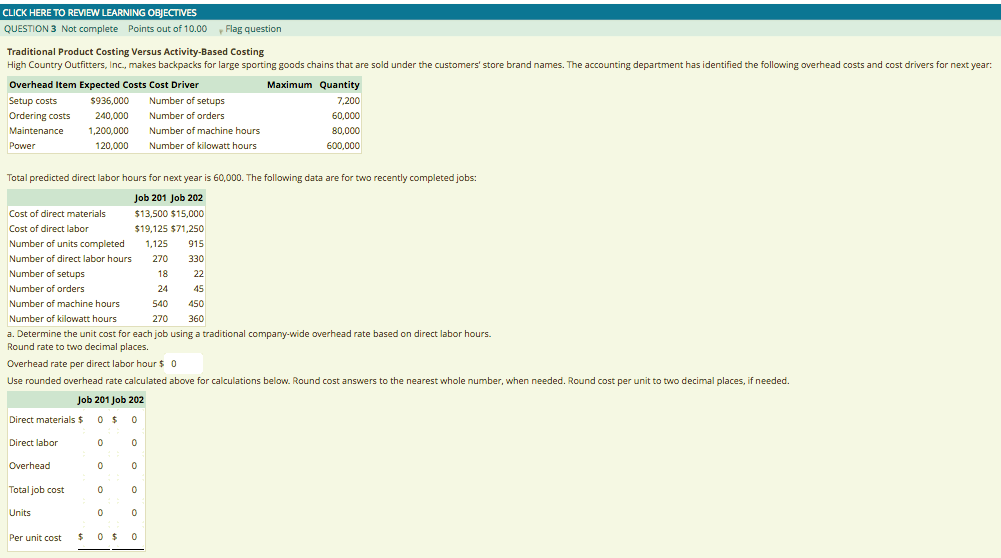This screenshot has width=1001, height=558.
Task: Select the Job 201 Direct labor input
Action: (x=97, y=443)
